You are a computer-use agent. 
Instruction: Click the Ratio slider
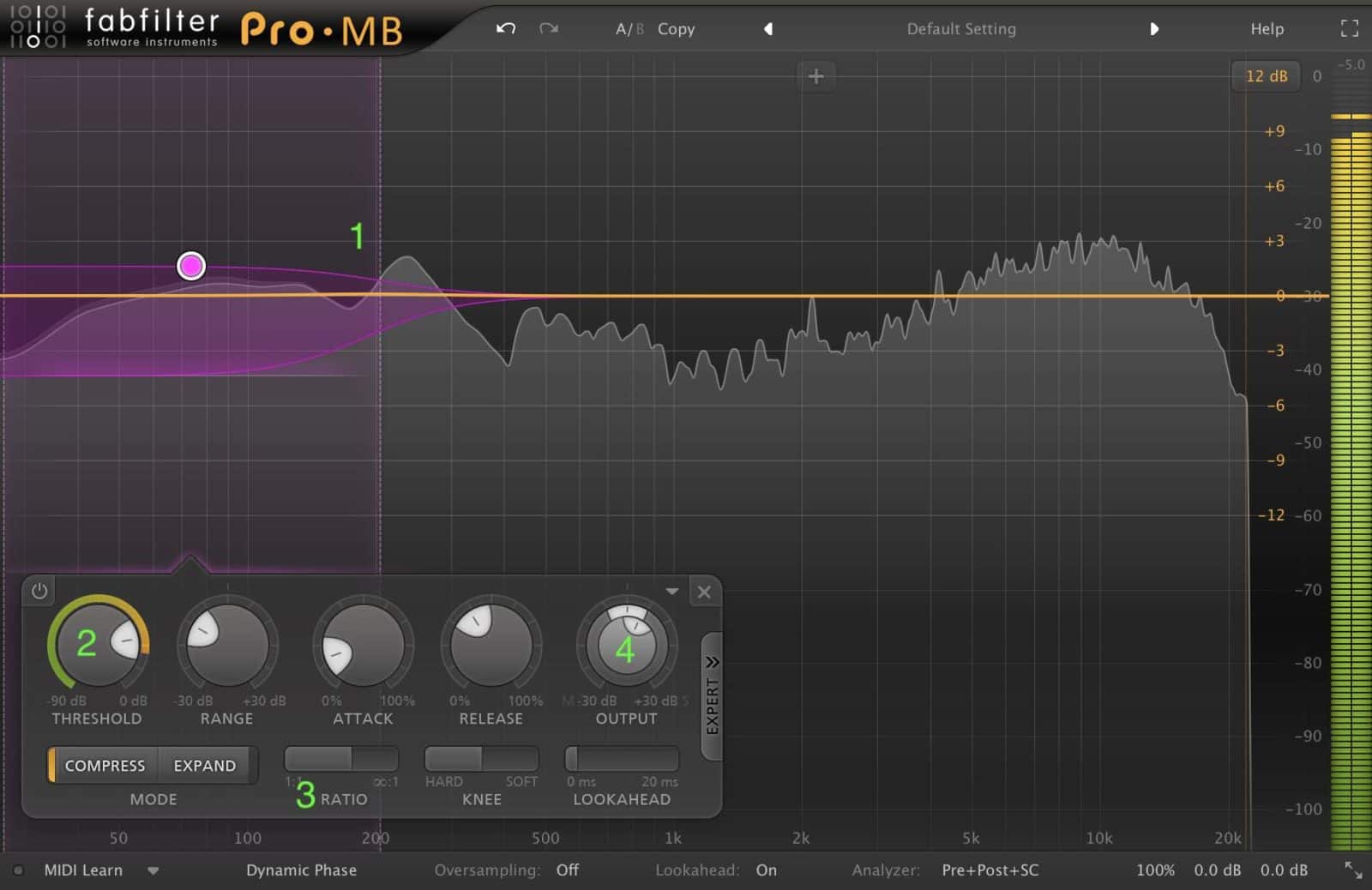(x=341, y=759)
